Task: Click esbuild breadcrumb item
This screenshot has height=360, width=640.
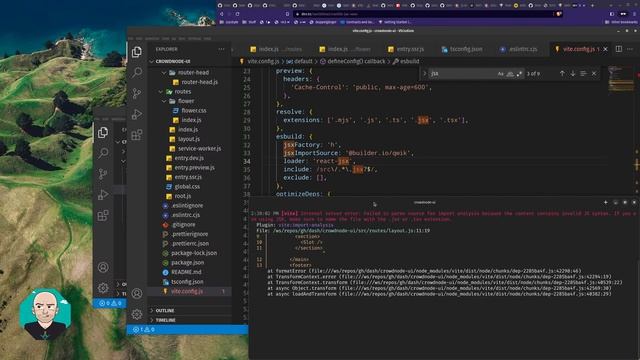Action: point(410,61)
